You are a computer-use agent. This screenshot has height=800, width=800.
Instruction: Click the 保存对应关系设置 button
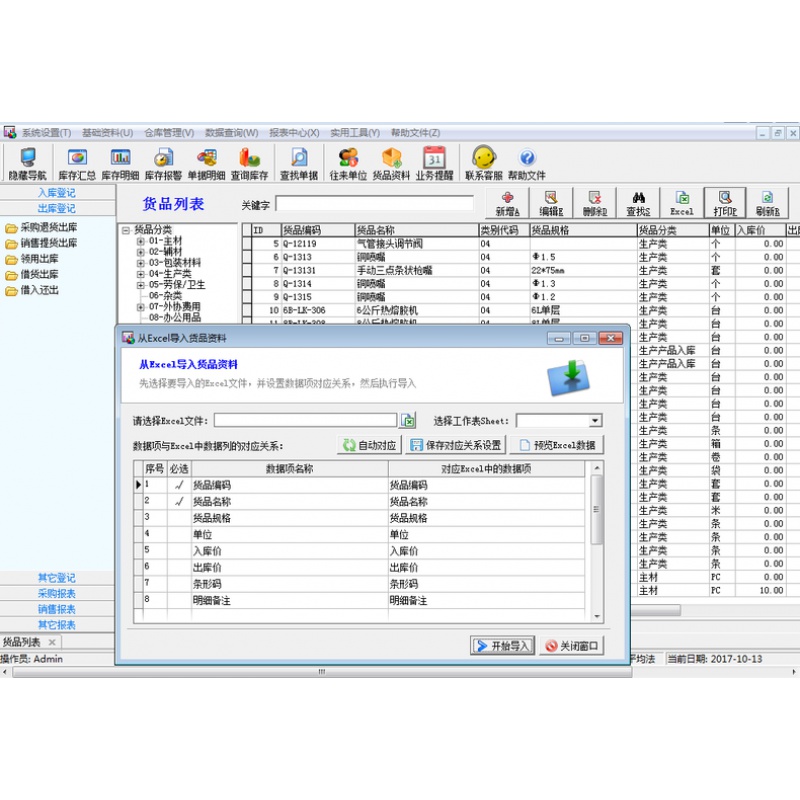(x=456, y=445)
